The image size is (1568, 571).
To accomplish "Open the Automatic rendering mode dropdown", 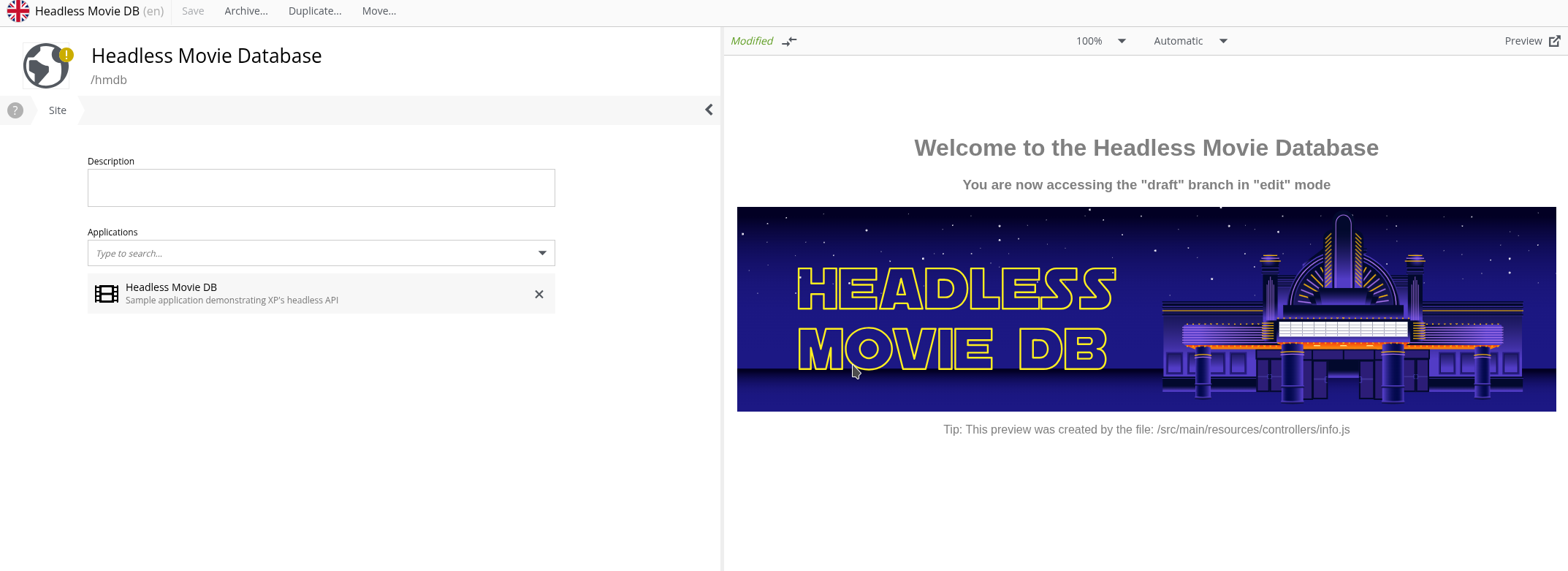I will (x=1190, y=41).
